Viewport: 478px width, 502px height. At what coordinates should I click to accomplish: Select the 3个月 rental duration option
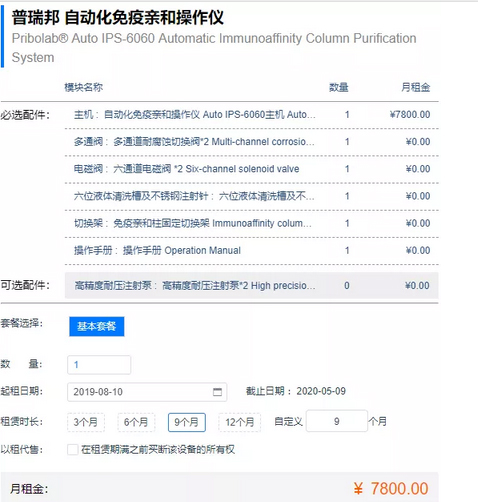(86, 422)
